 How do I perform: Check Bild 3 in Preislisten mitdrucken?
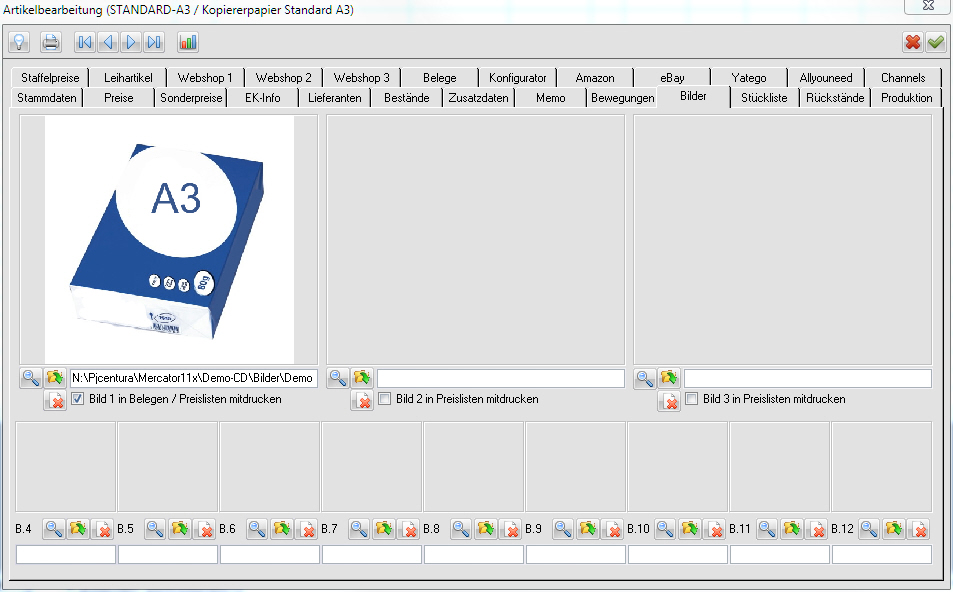pos(692,399)
